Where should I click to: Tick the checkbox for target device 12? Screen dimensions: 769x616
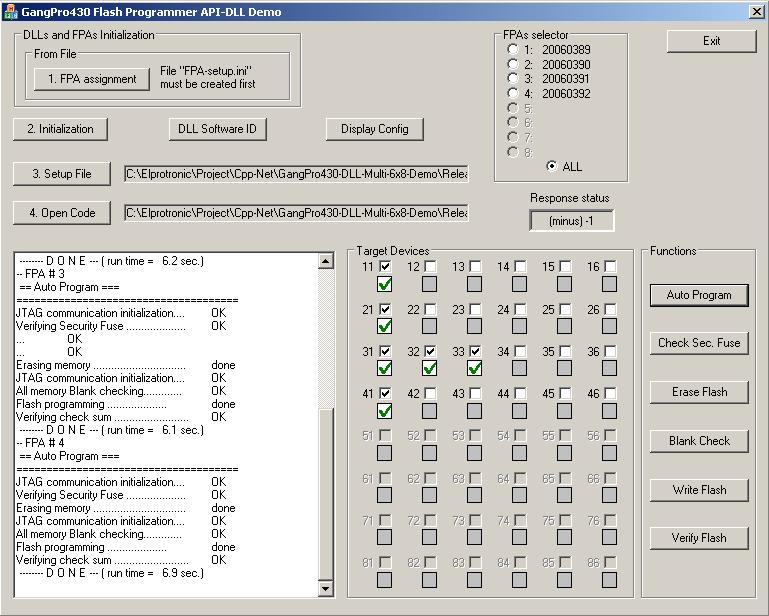[x=430, y=266]
